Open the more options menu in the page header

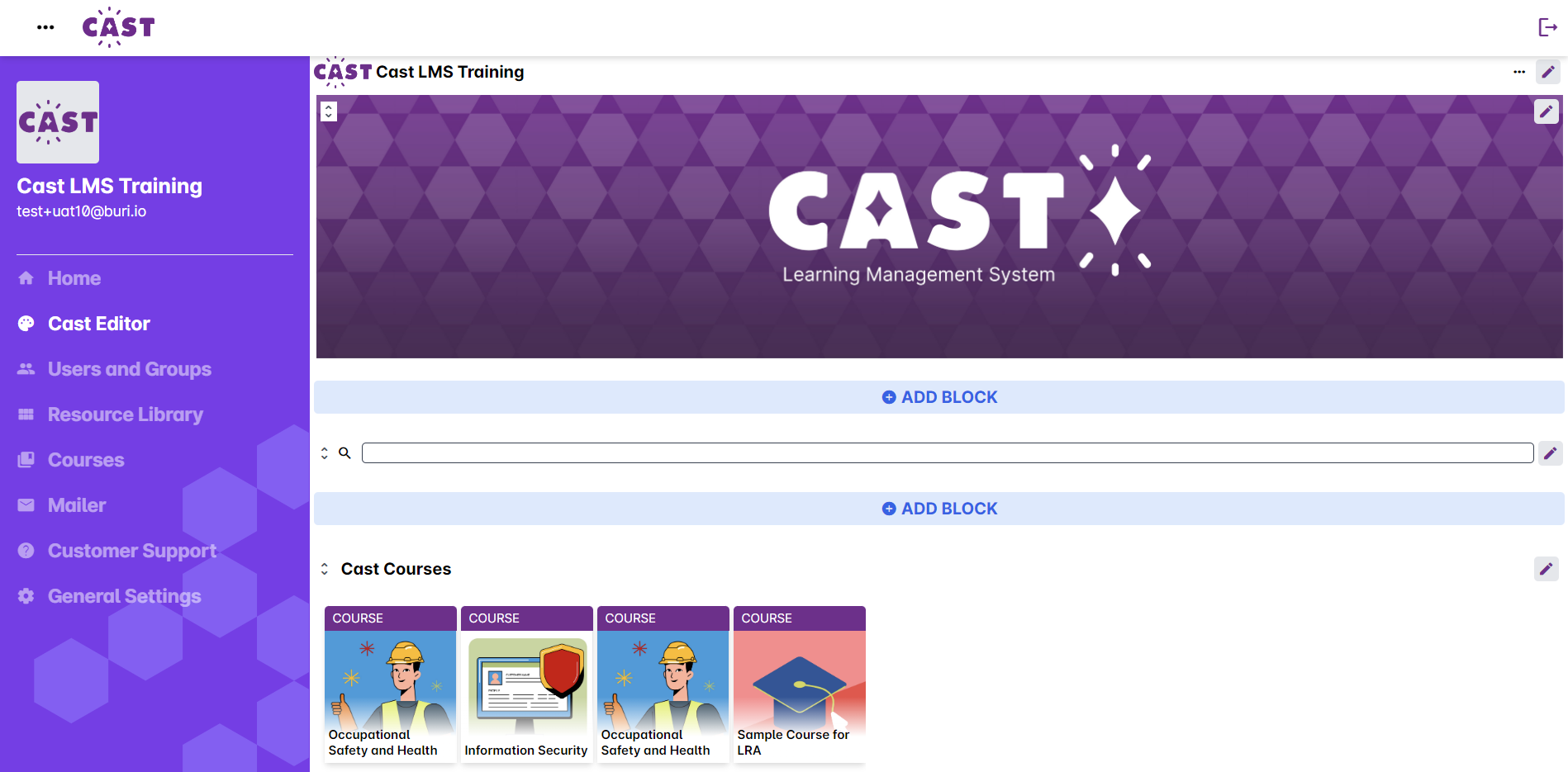(x=1519, y=72)
